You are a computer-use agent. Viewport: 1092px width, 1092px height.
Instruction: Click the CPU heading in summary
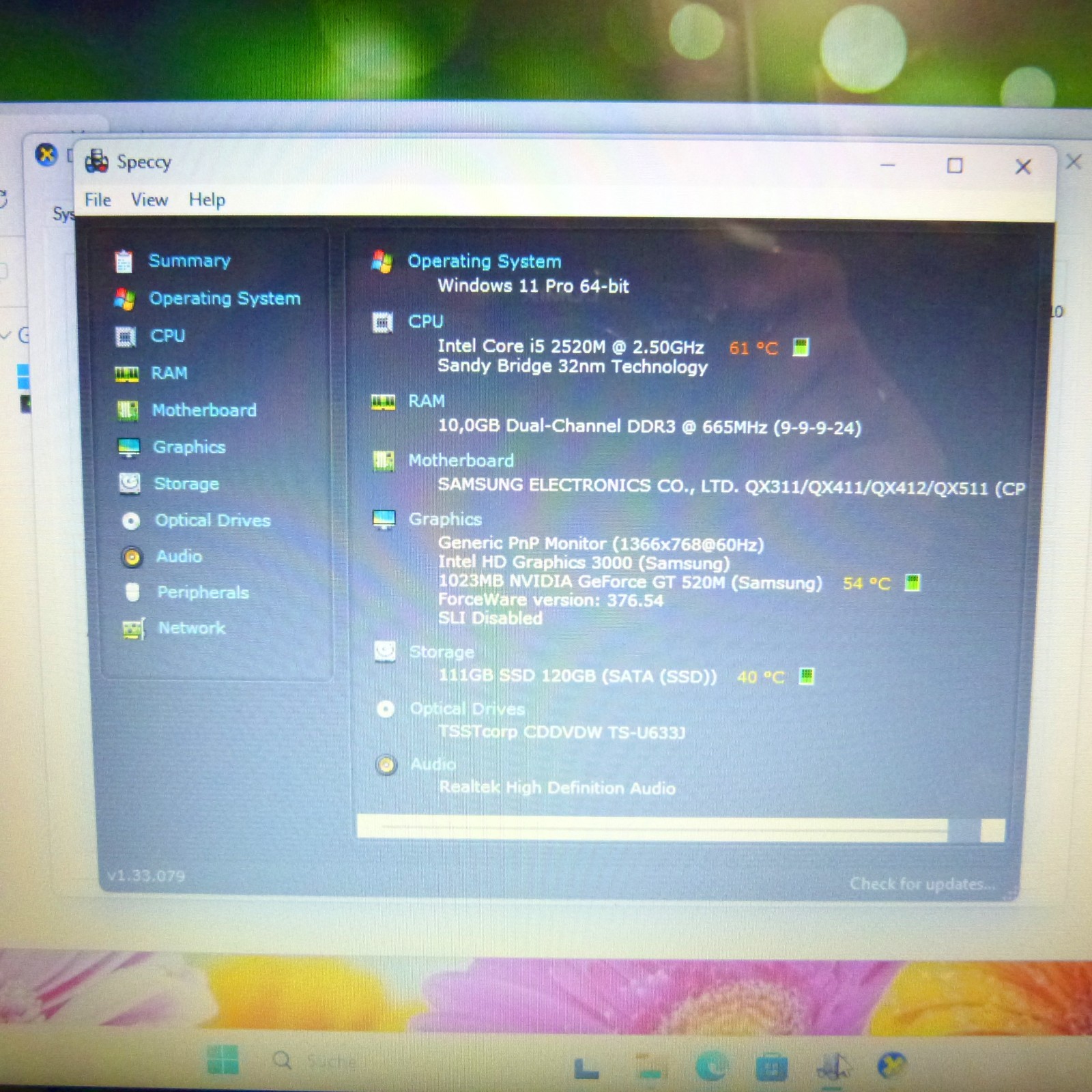point(426,321)
